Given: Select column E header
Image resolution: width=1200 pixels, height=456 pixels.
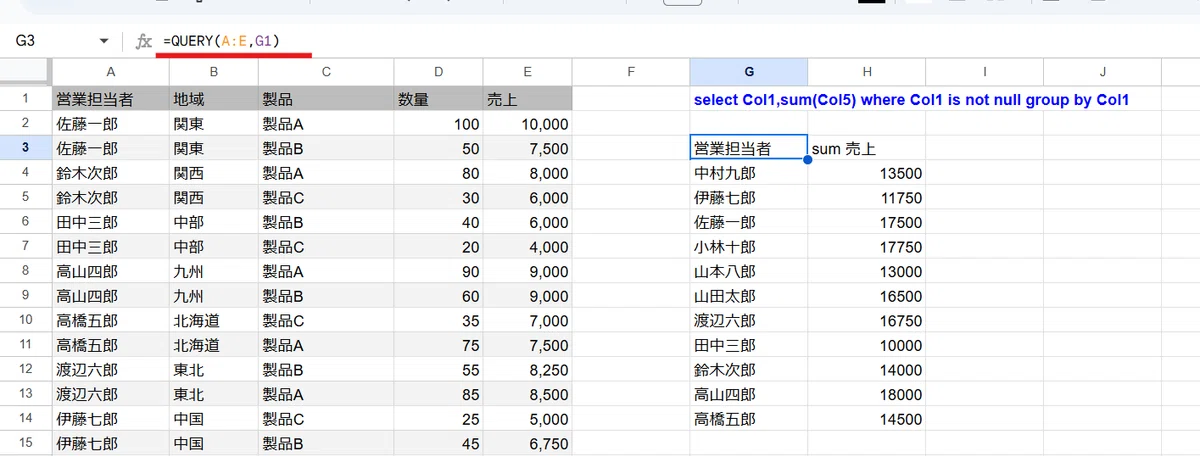Looking at the screenshot, I should (x=527, y=71).
